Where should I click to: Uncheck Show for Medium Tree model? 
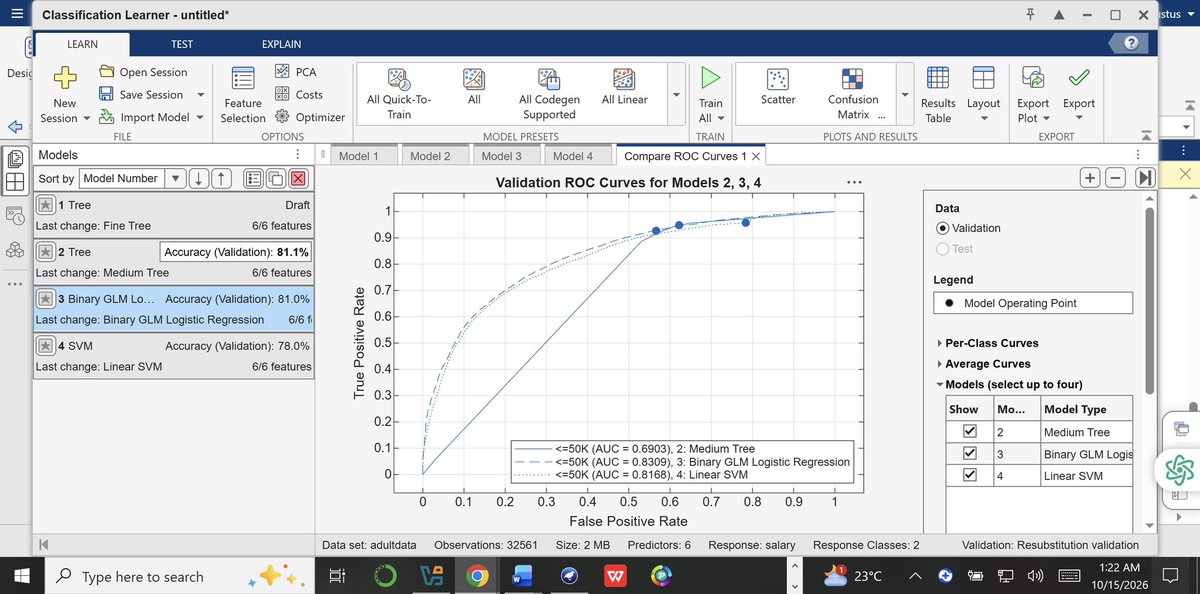[968, 432]
